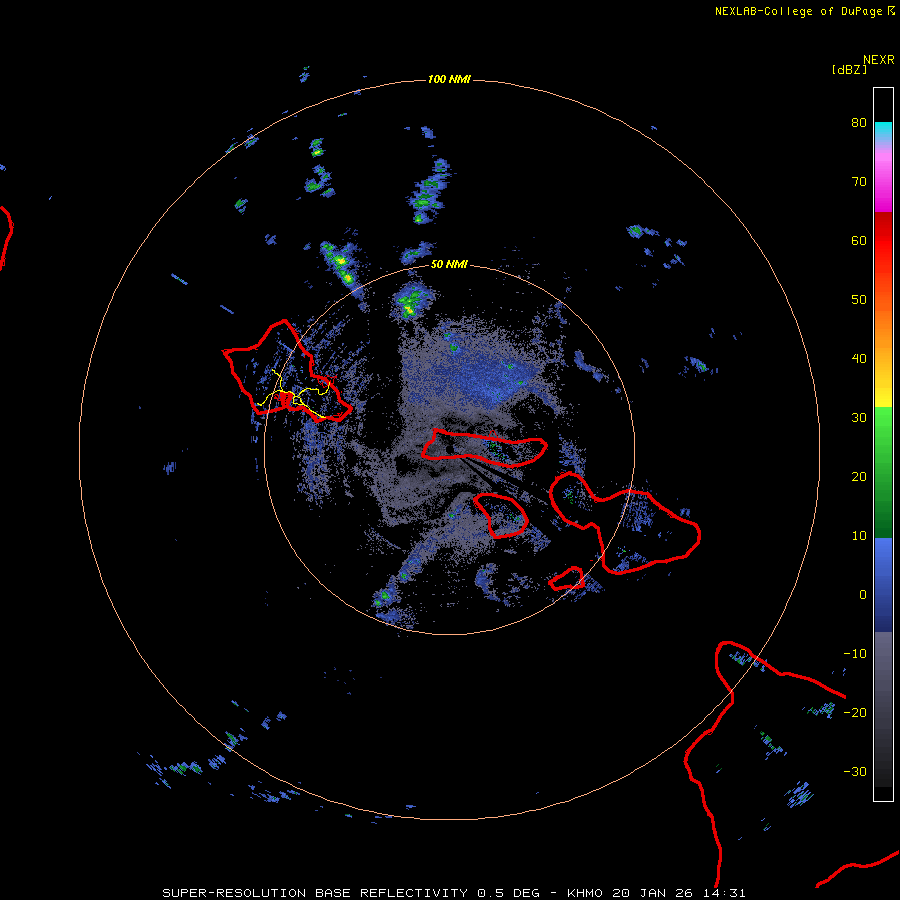The image size is (900, 900).
Task: Click the "50 NMI" range ring label
Action: click(x=449, y=264)
